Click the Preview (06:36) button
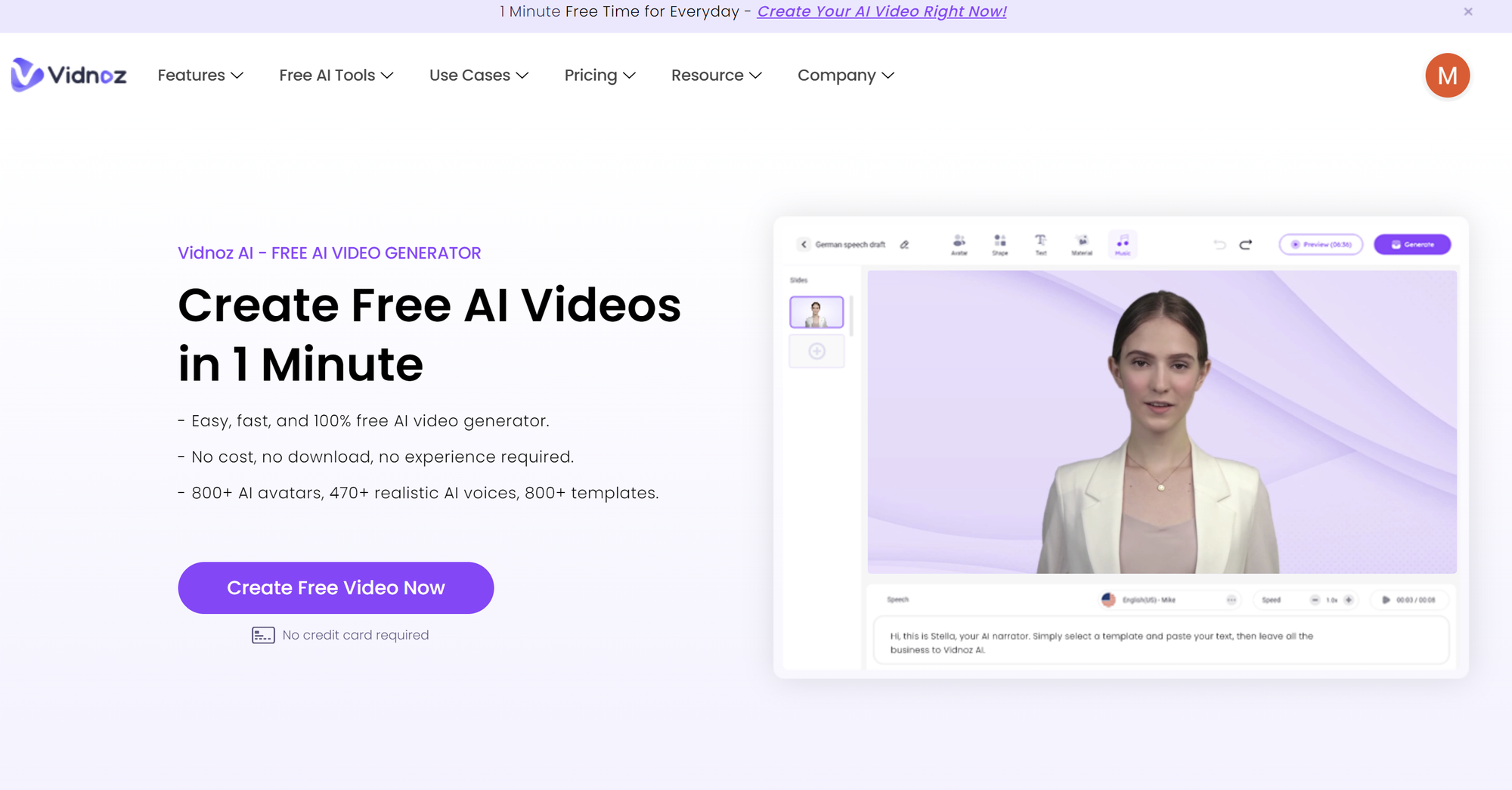Screen dimensions: 1512x790 [1321, 244]
